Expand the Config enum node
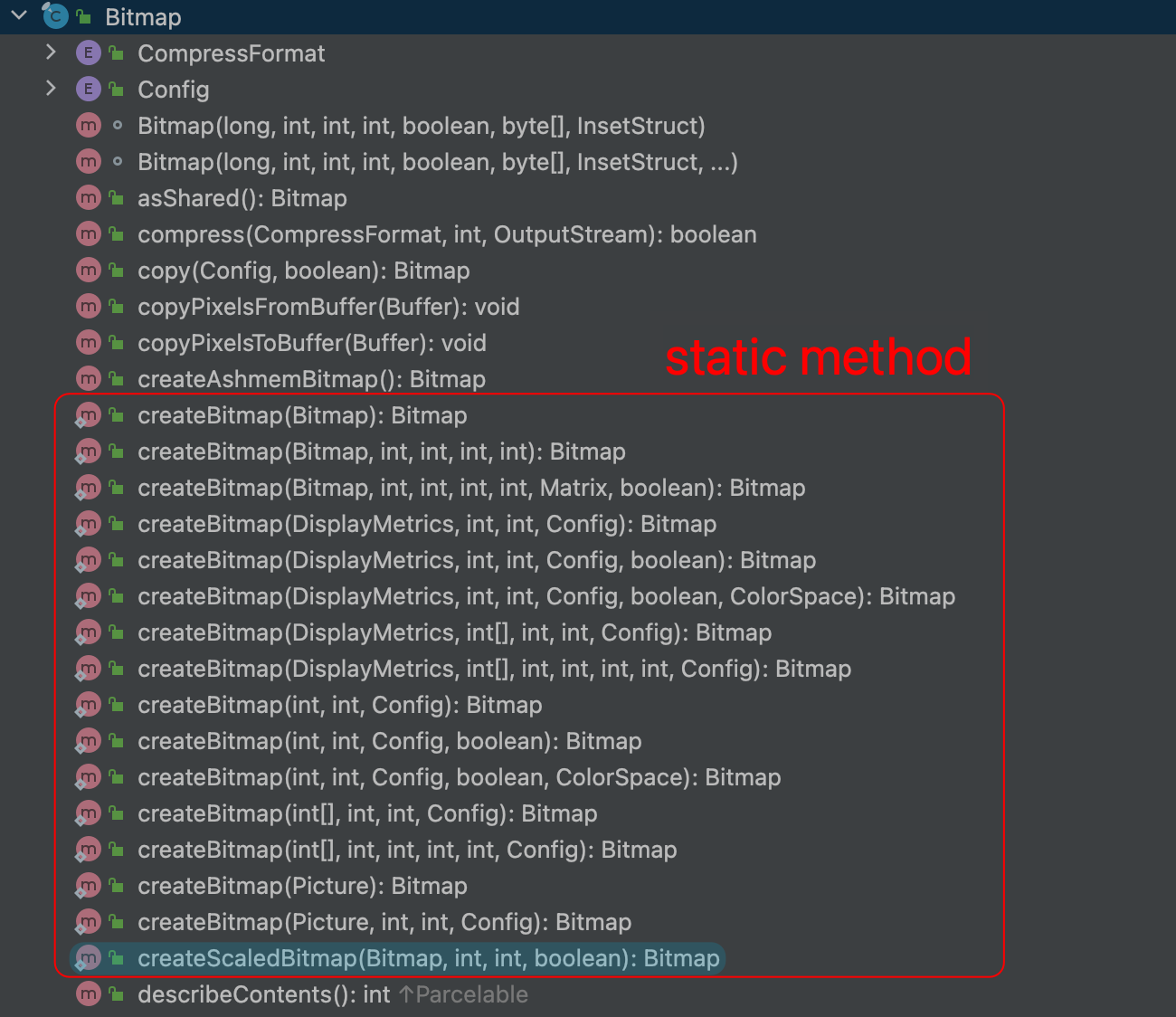This screenshot has height=1017, width=1176. point(51,89)
